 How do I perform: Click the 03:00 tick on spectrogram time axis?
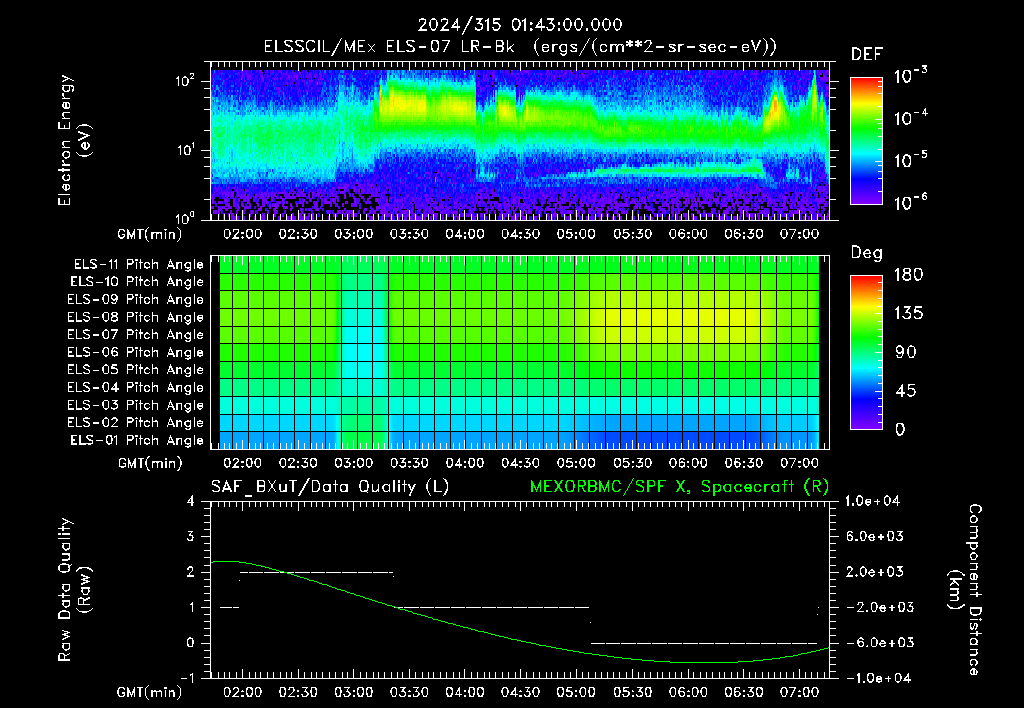coord(354,234)
